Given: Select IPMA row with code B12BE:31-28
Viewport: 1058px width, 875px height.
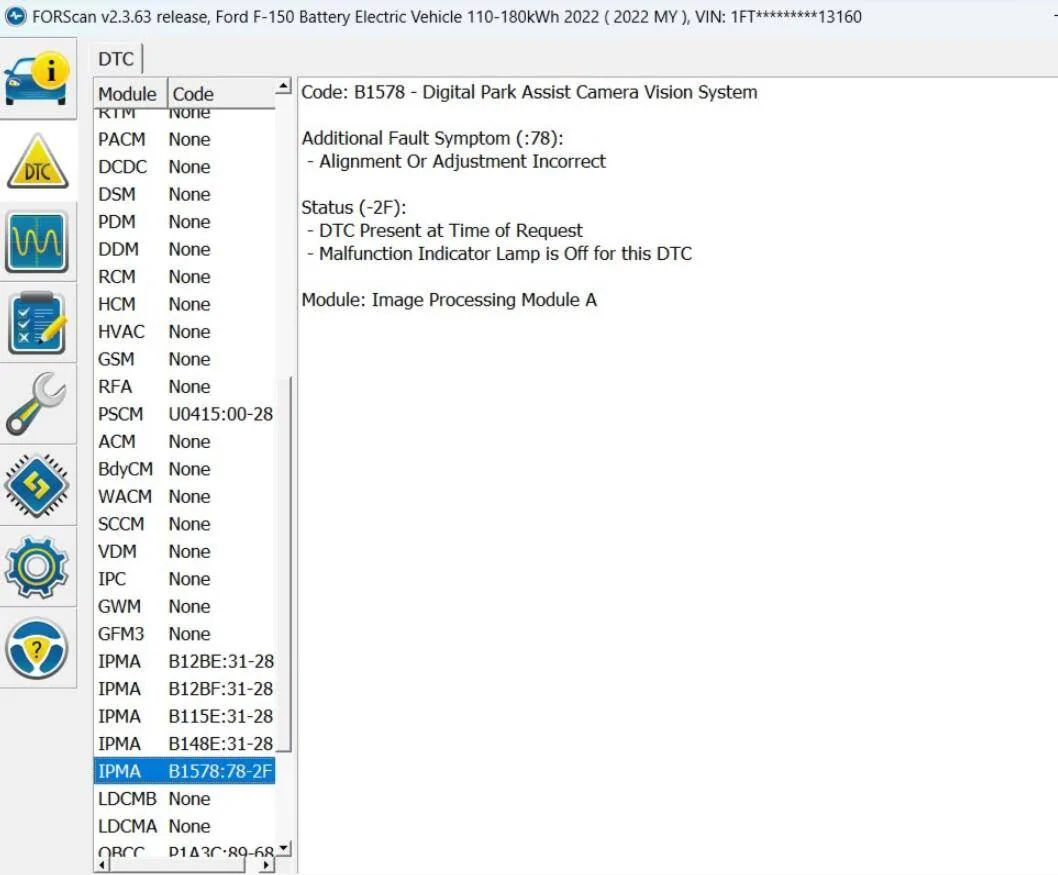Looking at the screenshot, I should 185,661.
